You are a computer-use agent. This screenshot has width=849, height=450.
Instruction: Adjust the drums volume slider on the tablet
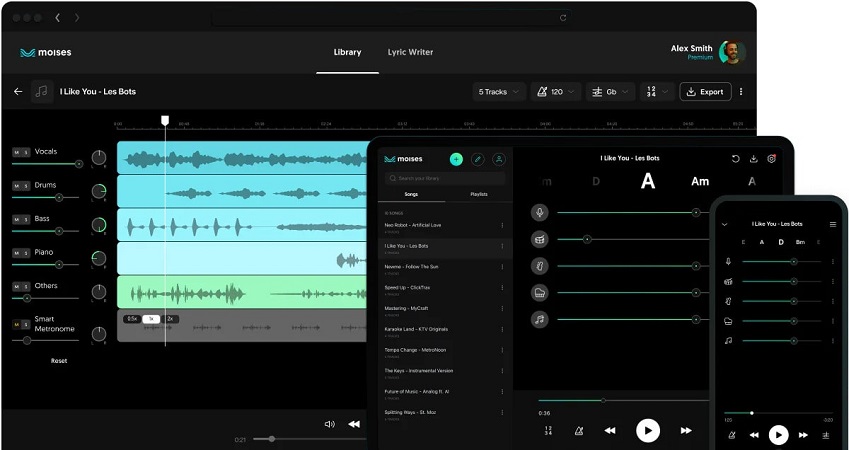(632, 239)
